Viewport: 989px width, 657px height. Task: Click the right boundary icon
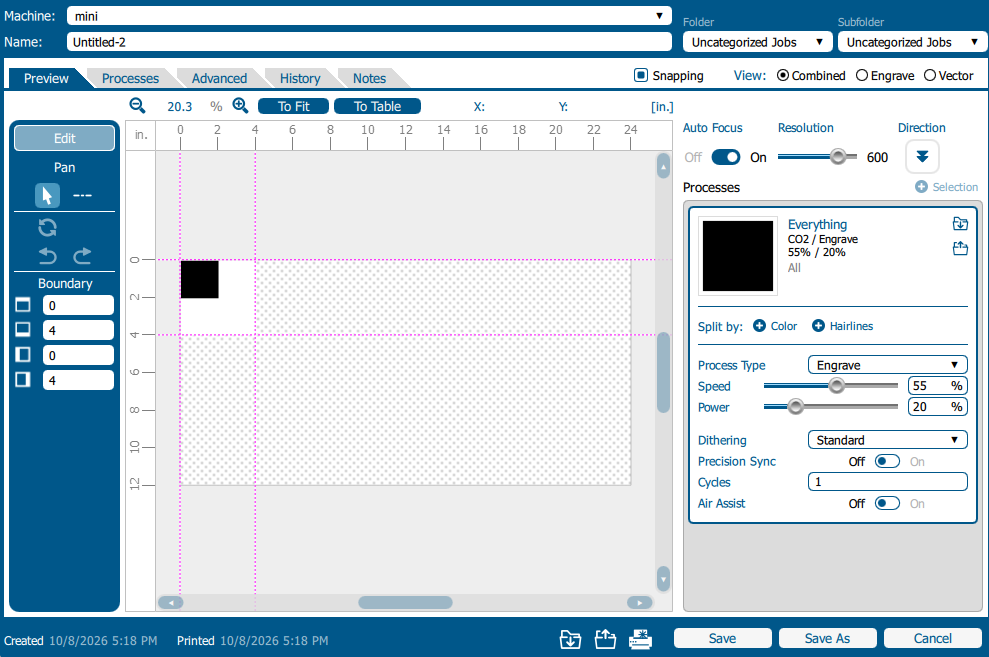23,380
